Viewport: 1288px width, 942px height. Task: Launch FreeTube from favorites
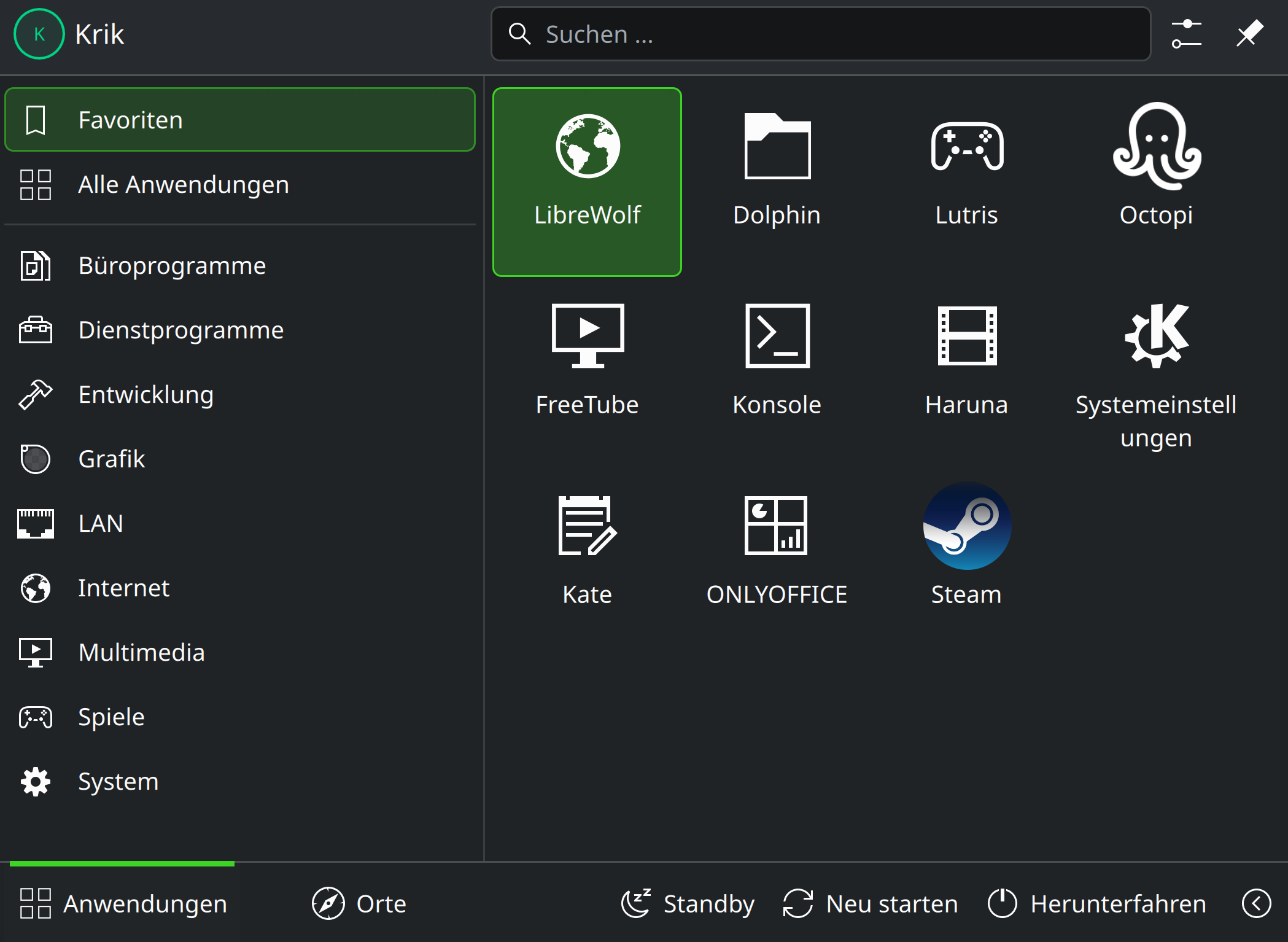(587, 359)
